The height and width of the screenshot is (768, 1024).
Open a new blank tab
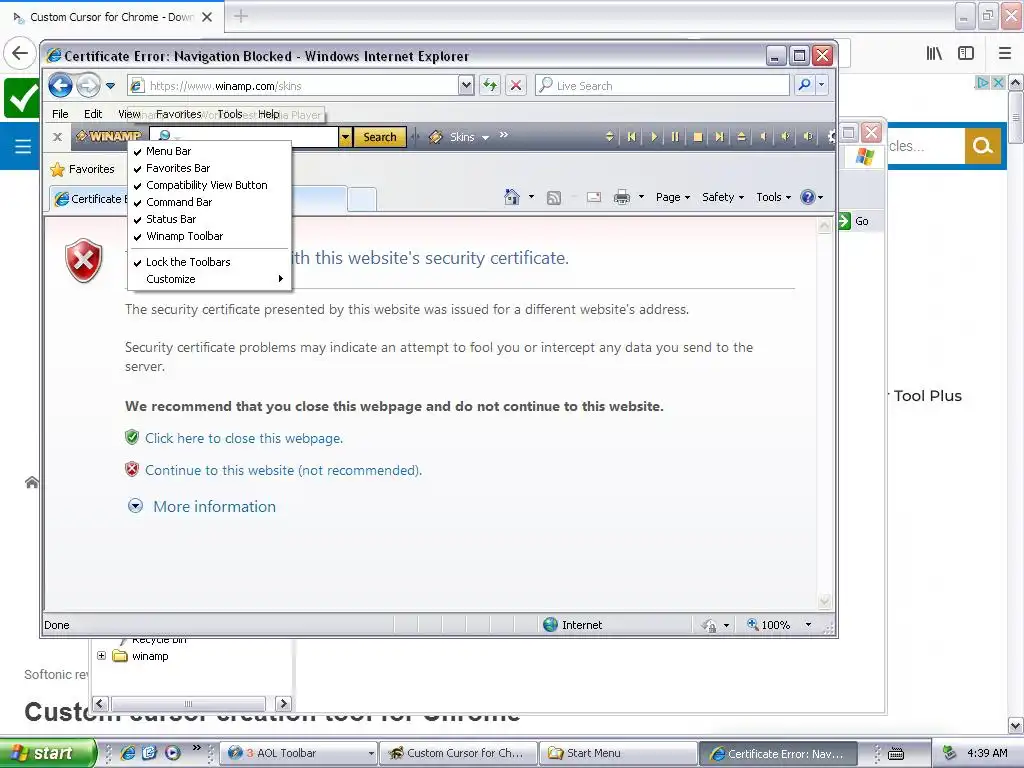pyautogui.click(x=362, y=199)
